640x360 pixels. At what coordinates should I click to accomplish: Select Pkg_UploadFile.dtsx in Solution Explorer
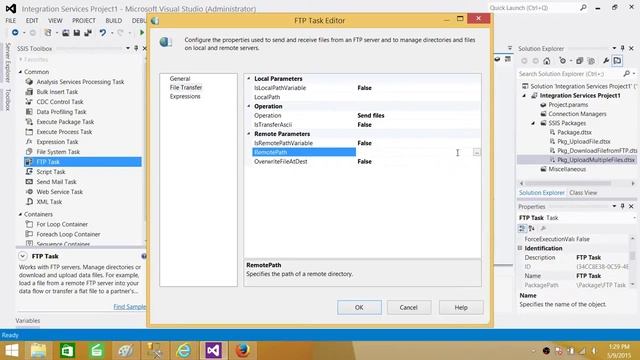tap(584, 142)
